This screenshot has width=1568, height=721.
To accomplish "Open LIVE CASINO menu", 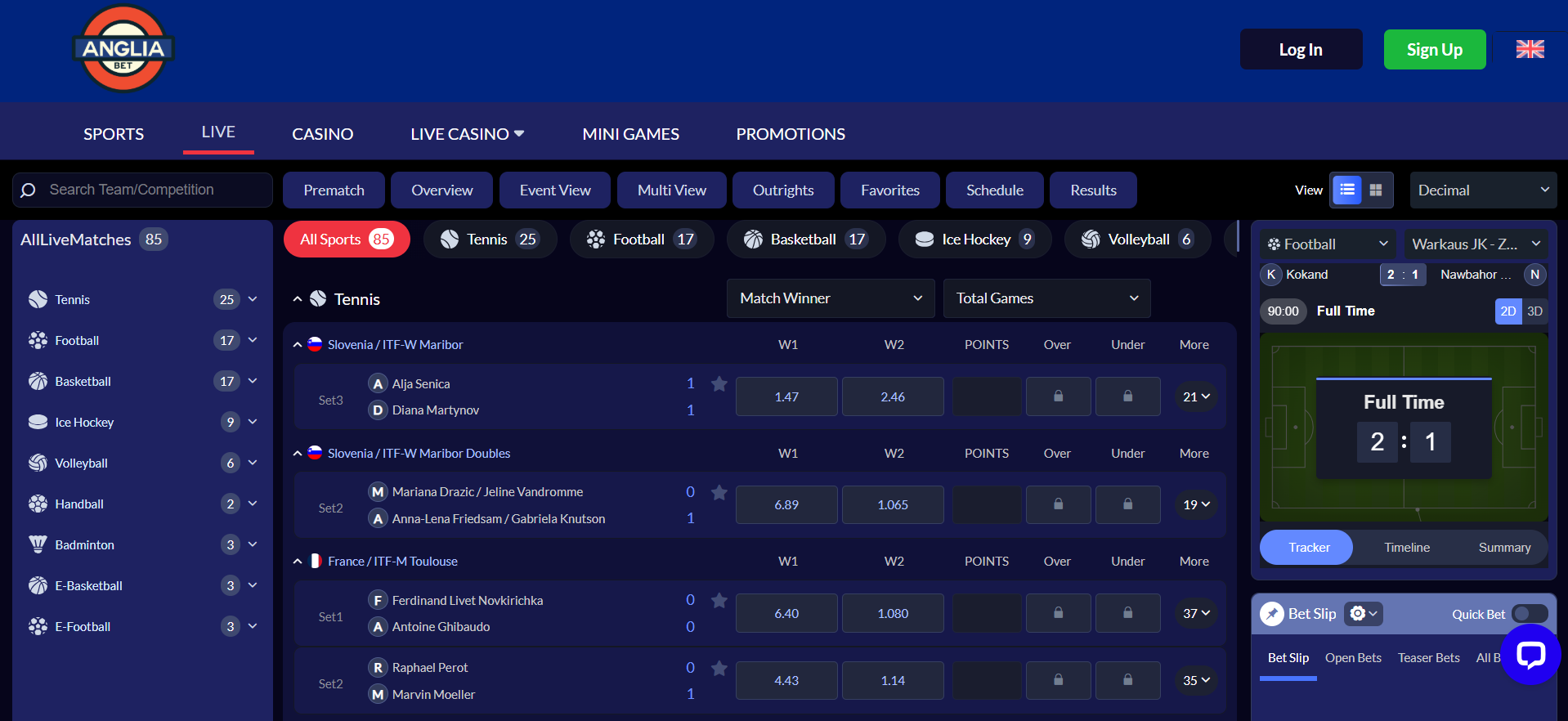I will [467, 134].
